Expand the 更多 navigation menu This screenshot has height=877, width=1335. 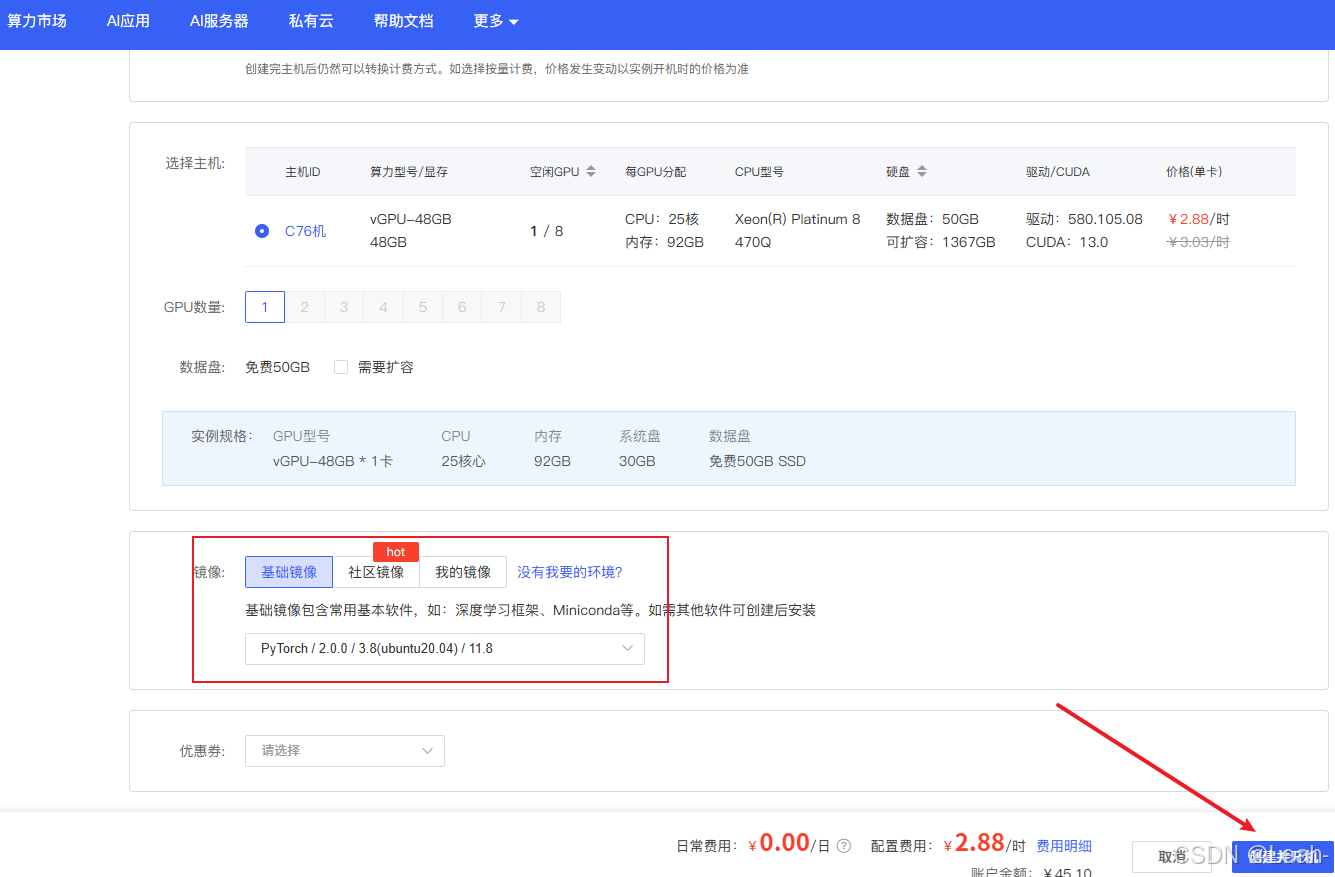coord(496,20)
